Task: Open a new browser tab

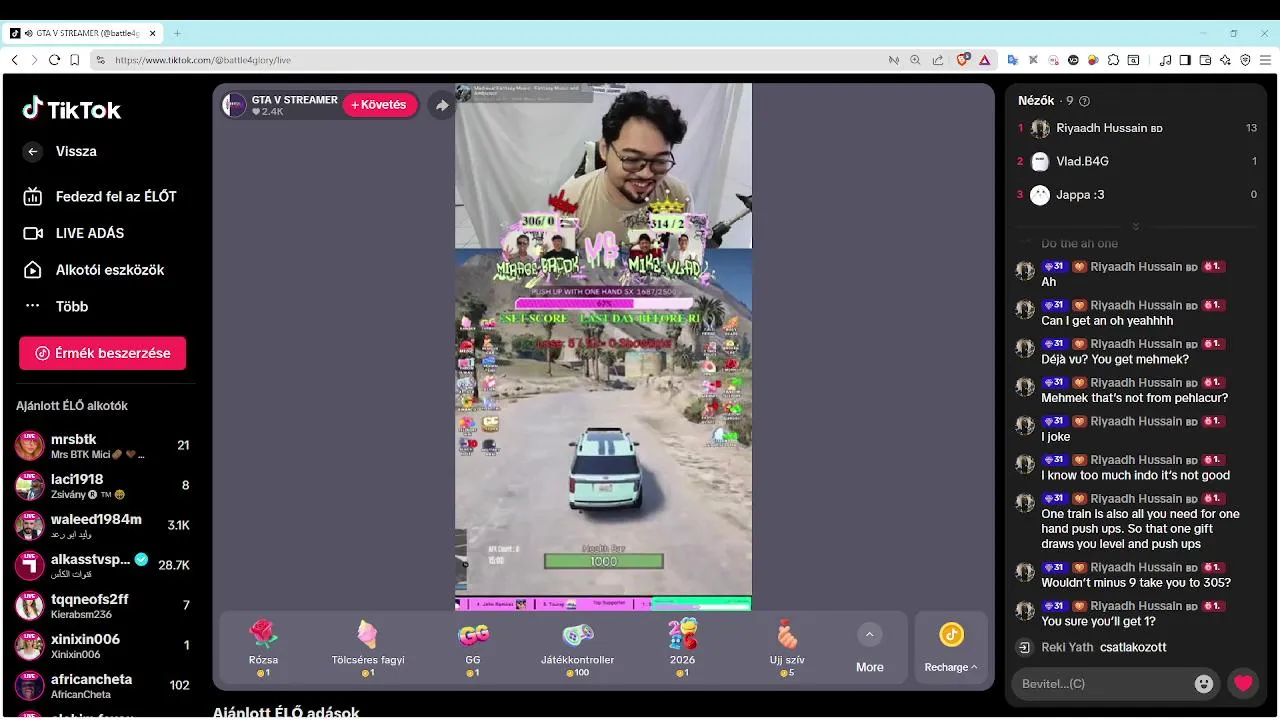Action: pos(177,33)
